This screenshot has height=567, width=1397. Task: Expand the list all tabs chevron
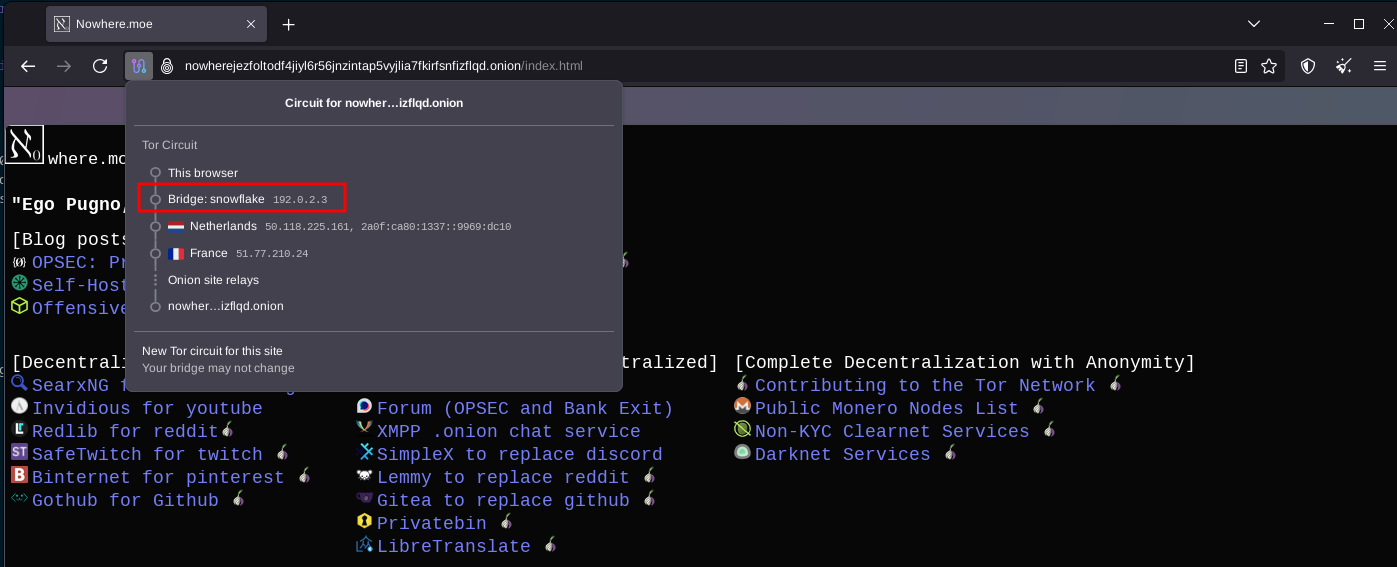pyautogui.click(x=1254, y=23)
